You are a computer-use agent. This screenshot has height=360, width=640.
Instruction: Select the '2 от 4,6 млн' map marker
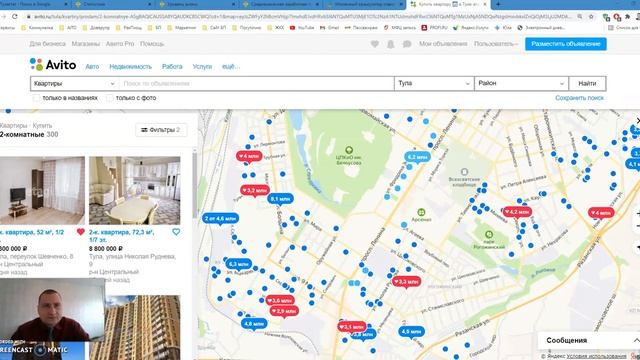tap(220, 218)
